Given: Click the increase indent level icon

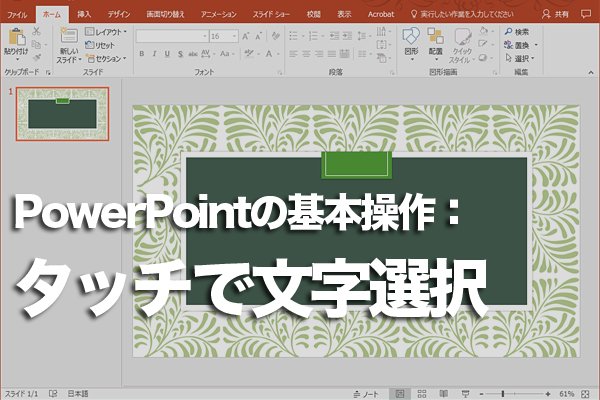Looking at the screenshot, I should tap(347, 36).
